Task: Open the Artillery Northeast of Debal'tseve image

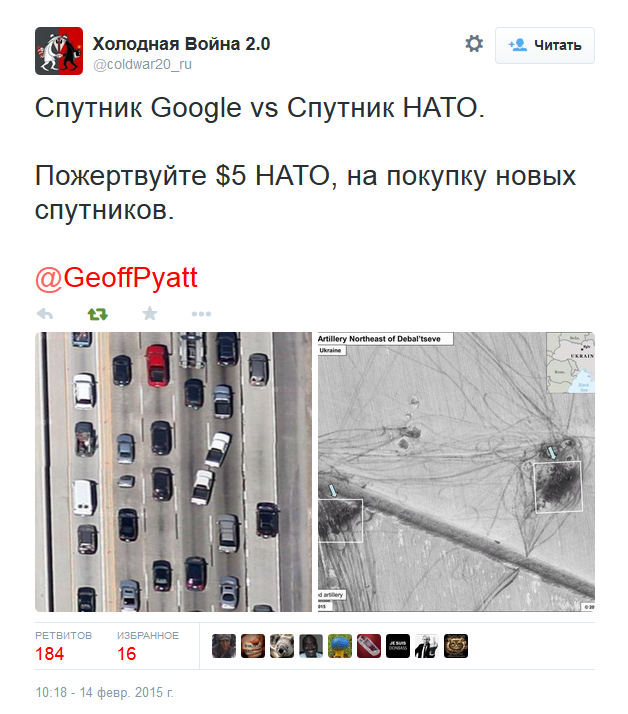Action: (456, 472)
